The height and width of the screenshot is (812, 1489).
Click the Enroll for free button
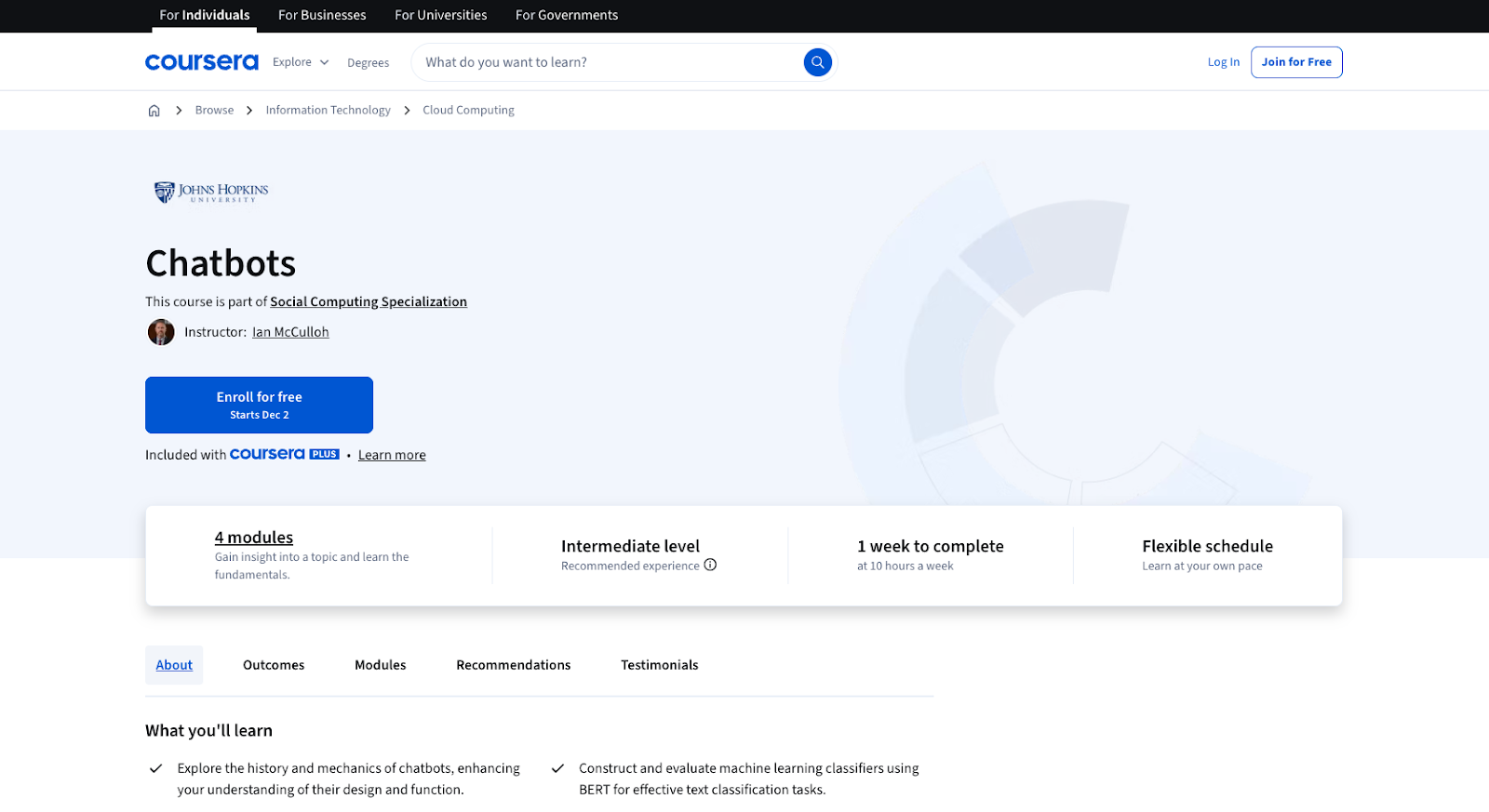coord(259,405)
